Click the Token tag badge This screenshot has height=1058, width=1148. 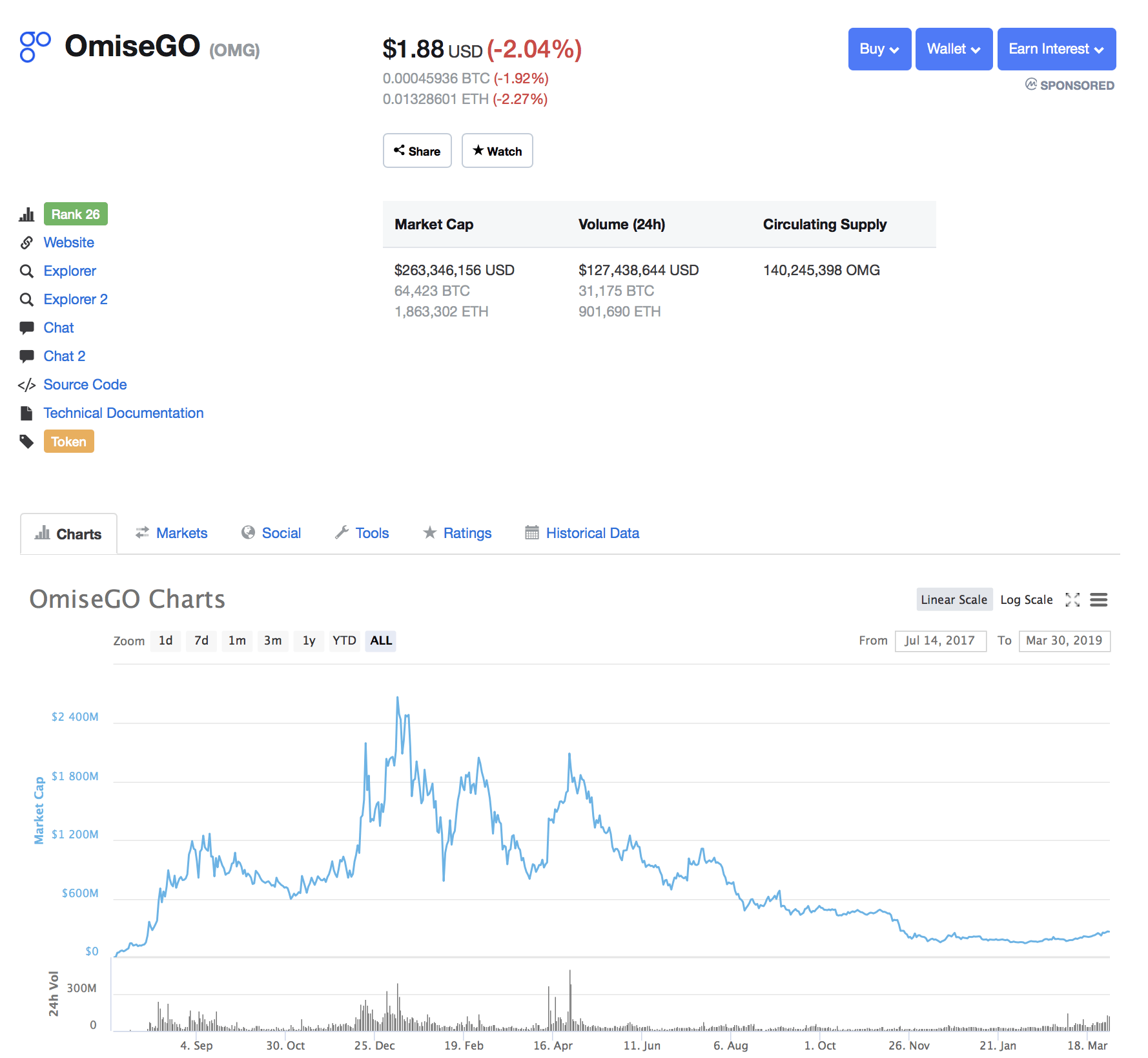[x=69, y=442]
